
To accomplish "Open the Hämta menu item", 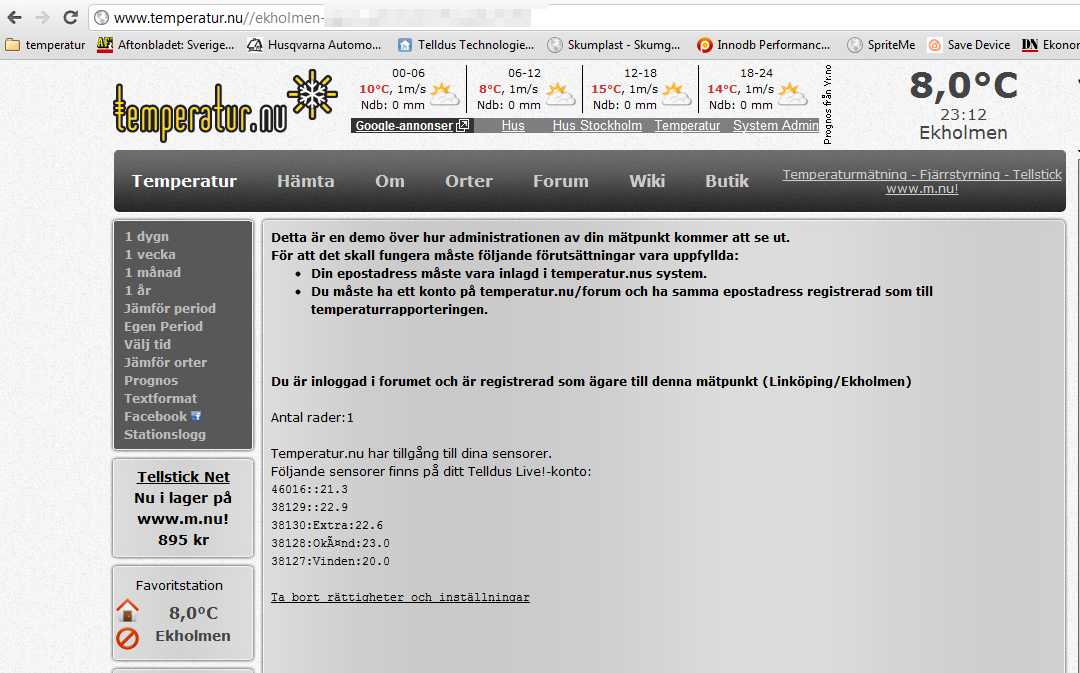I will tap(305, 181).
